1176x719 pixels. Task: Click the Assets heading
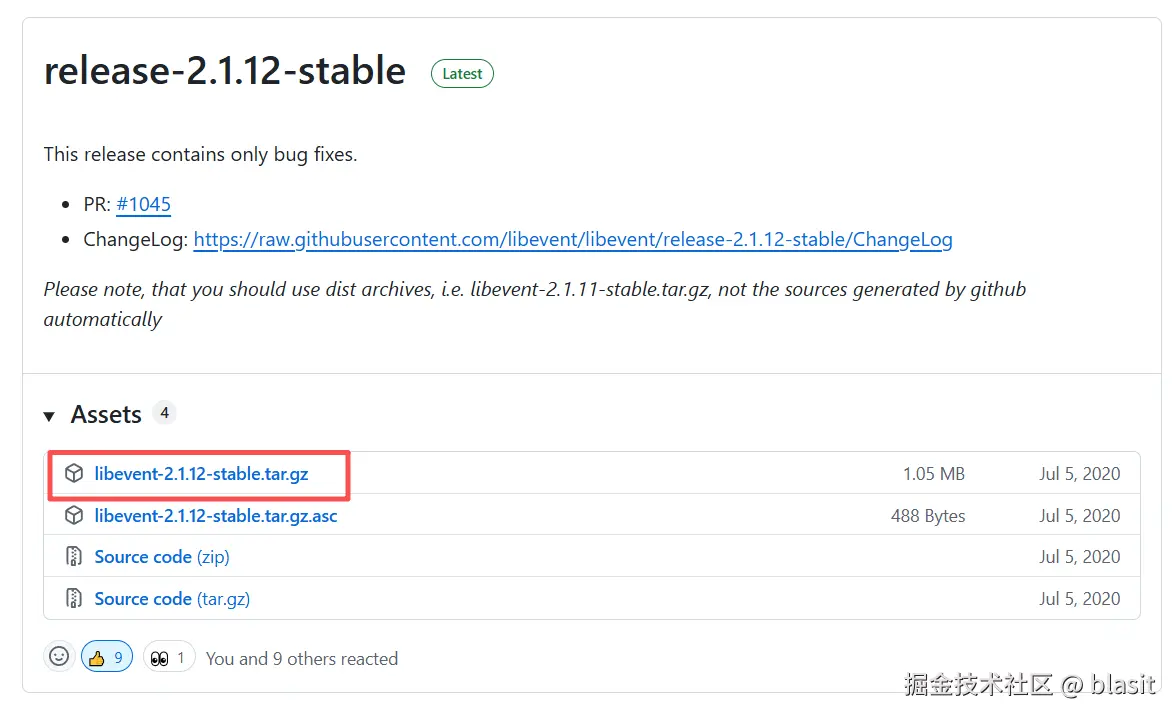click(x=106, y=414)
